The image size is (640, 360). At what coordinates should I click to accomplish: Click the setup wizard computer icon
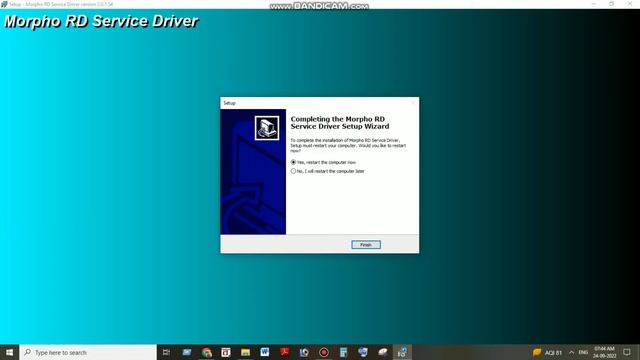(267, 128)
